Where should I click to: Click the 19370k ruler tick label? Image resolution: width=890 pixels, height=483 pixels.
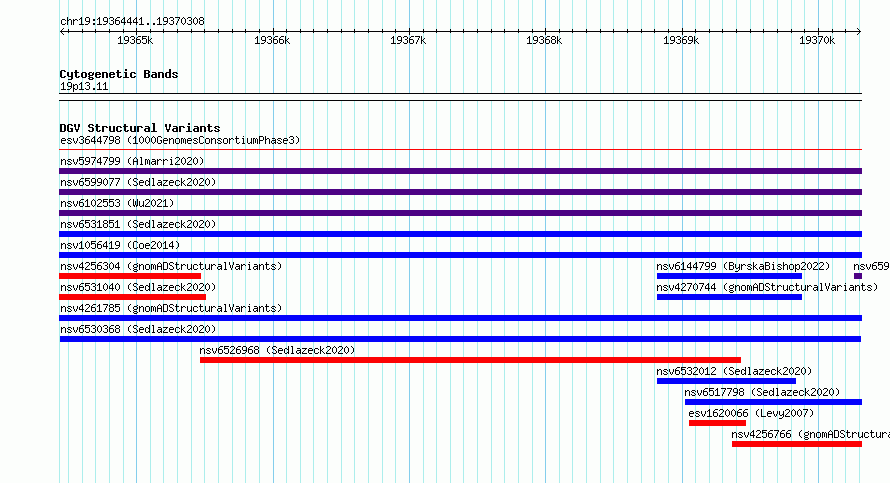pos(817,40)
